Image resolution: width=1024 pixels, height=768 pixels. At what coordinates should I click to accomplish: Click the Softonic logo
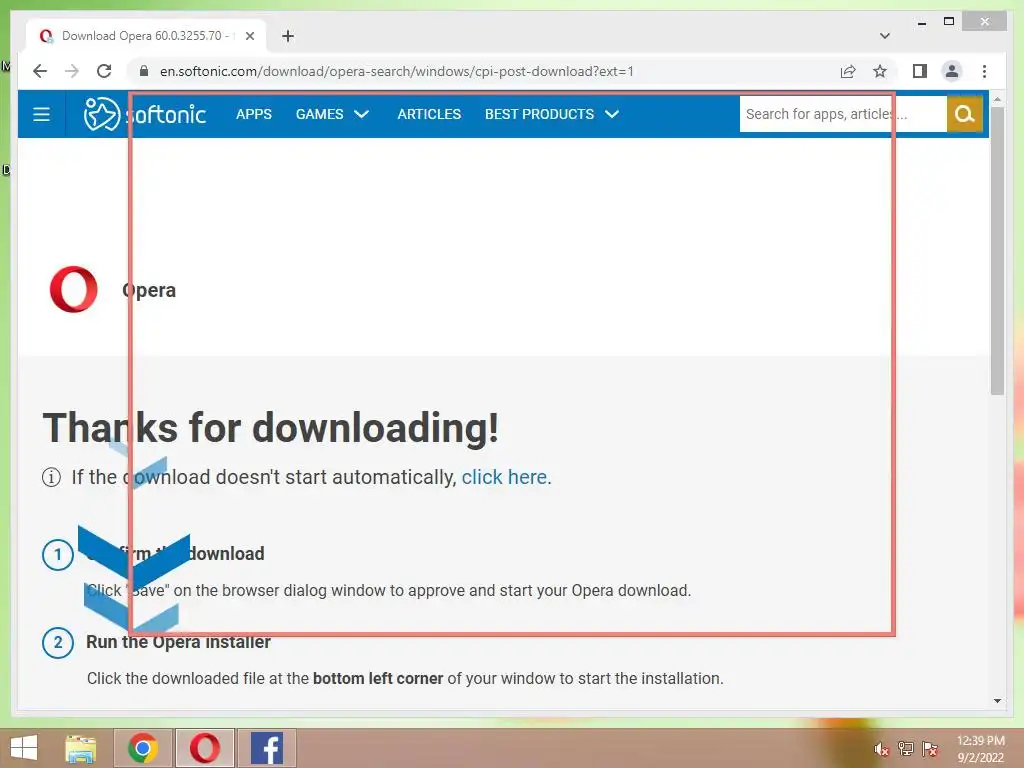[x=145, y=114]
